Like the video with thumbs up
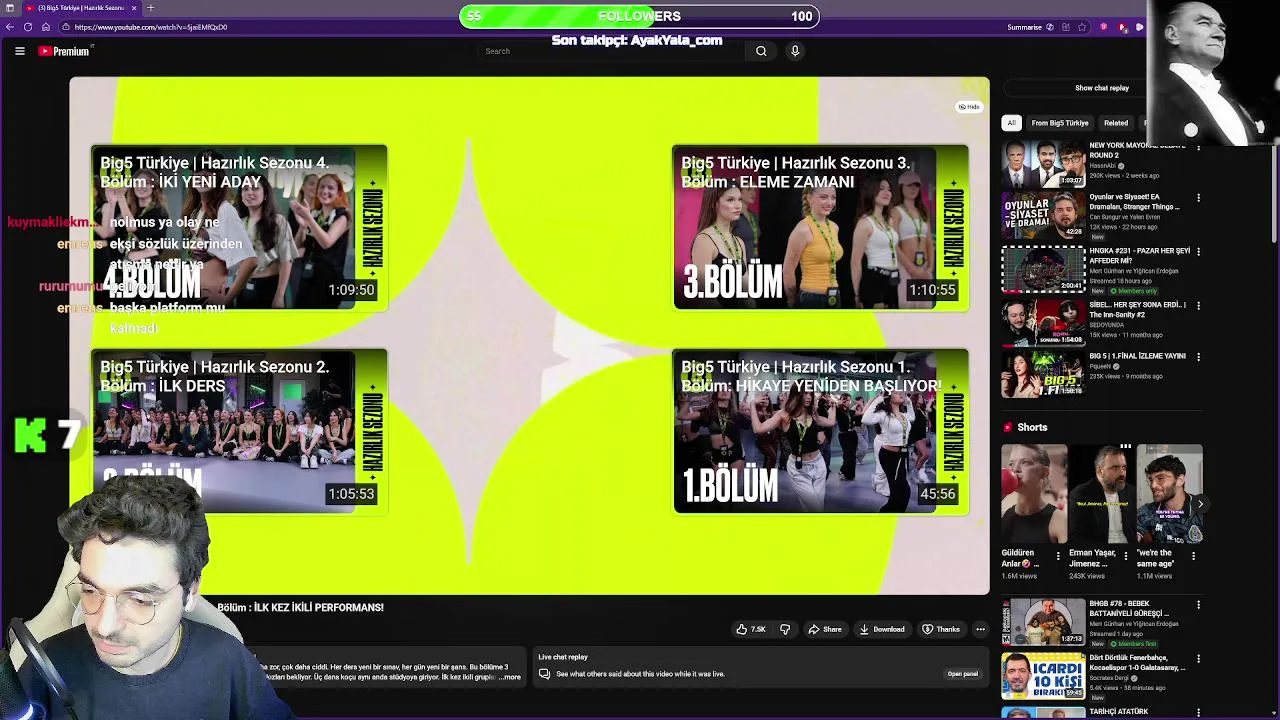Viewport: 1280px width, 720px height. click(751, 629)
